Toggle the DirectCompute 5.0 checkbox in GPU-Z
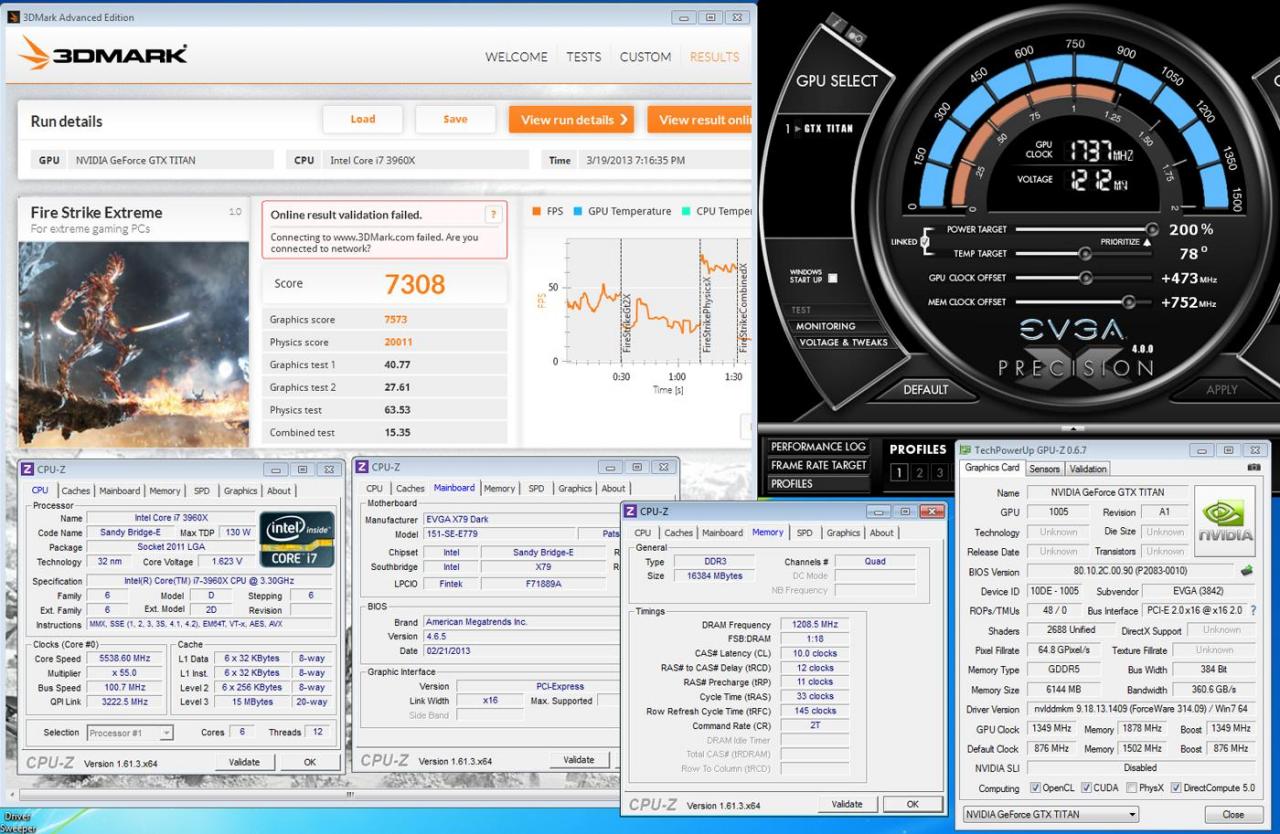This screenshot has height=834, width=1280. pyautogui.click(x=1176, y=788)
